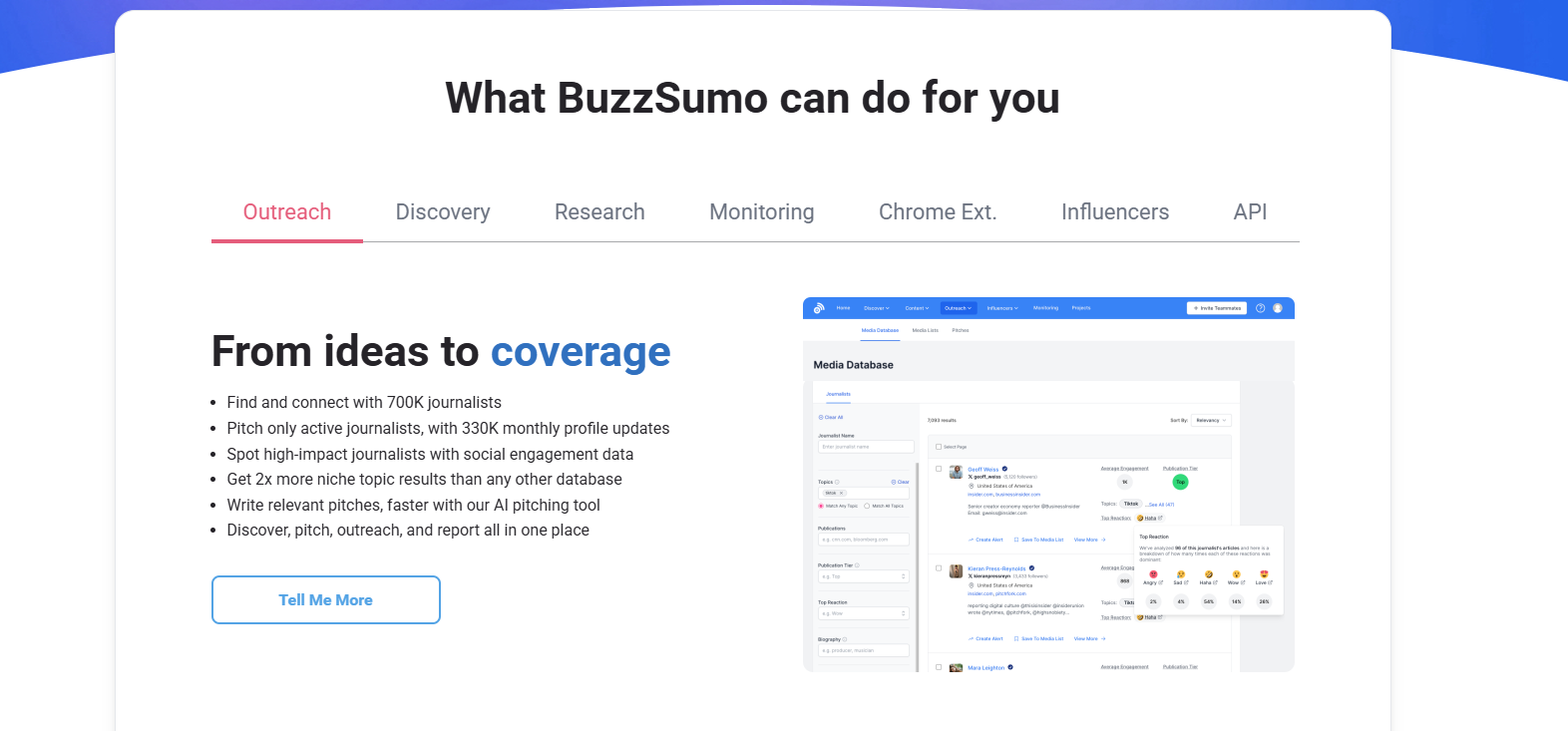Open the Discovery feature tab

(443, 212)
